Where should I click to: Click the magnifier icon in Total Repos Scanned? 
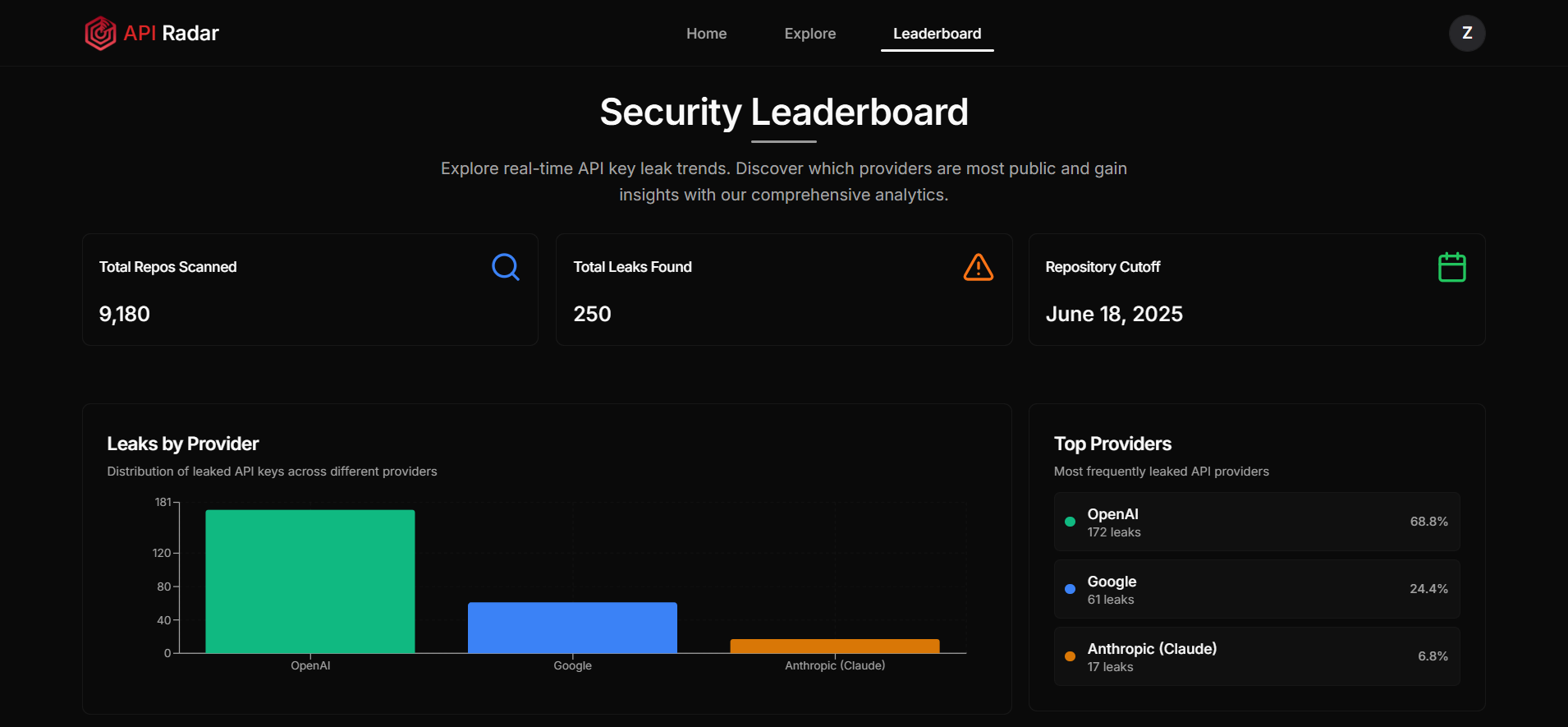[x=506, y=267]
